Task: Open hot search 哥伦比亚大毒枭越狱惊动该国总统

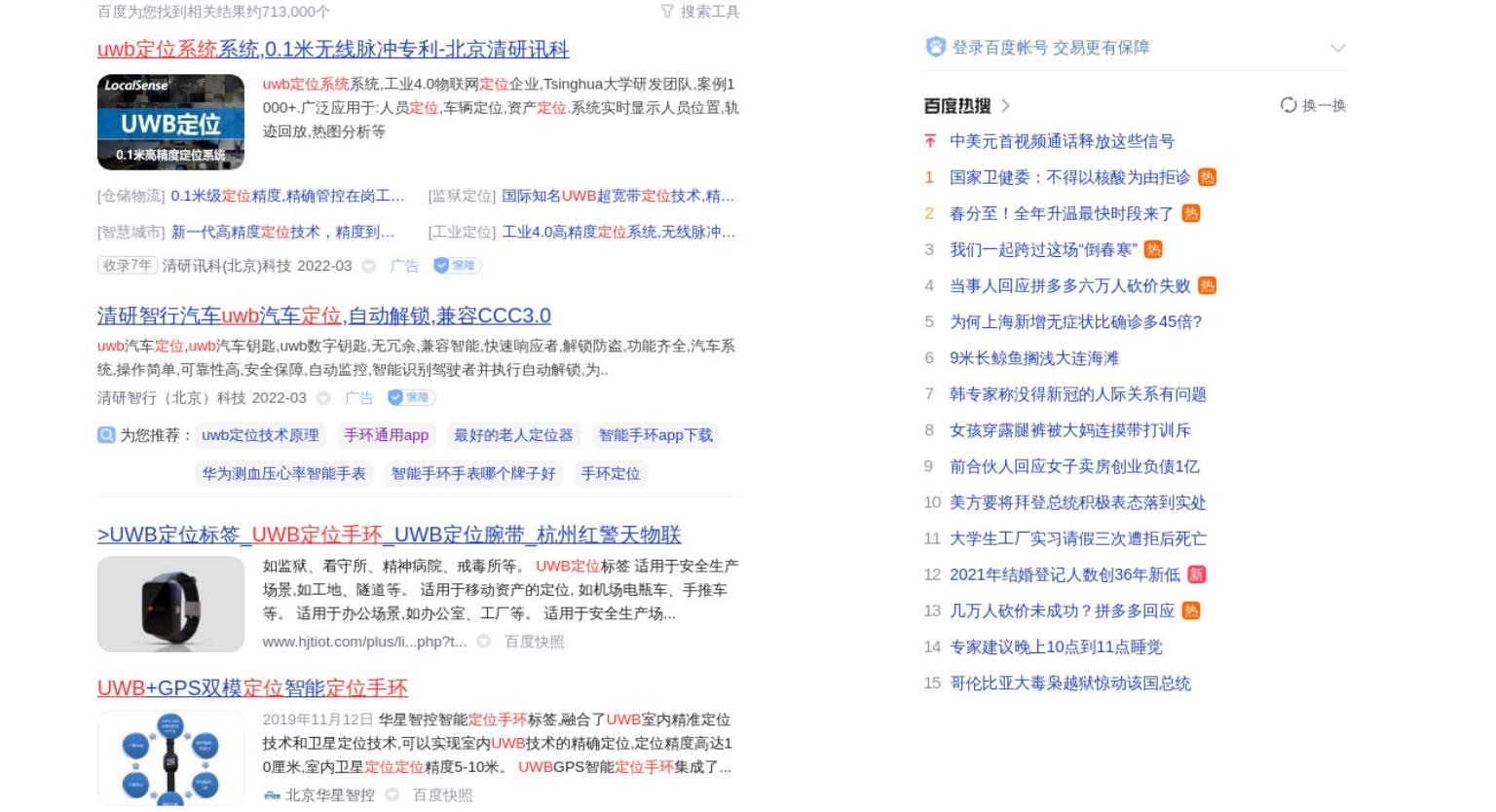Action: (x=1069, y=683)
